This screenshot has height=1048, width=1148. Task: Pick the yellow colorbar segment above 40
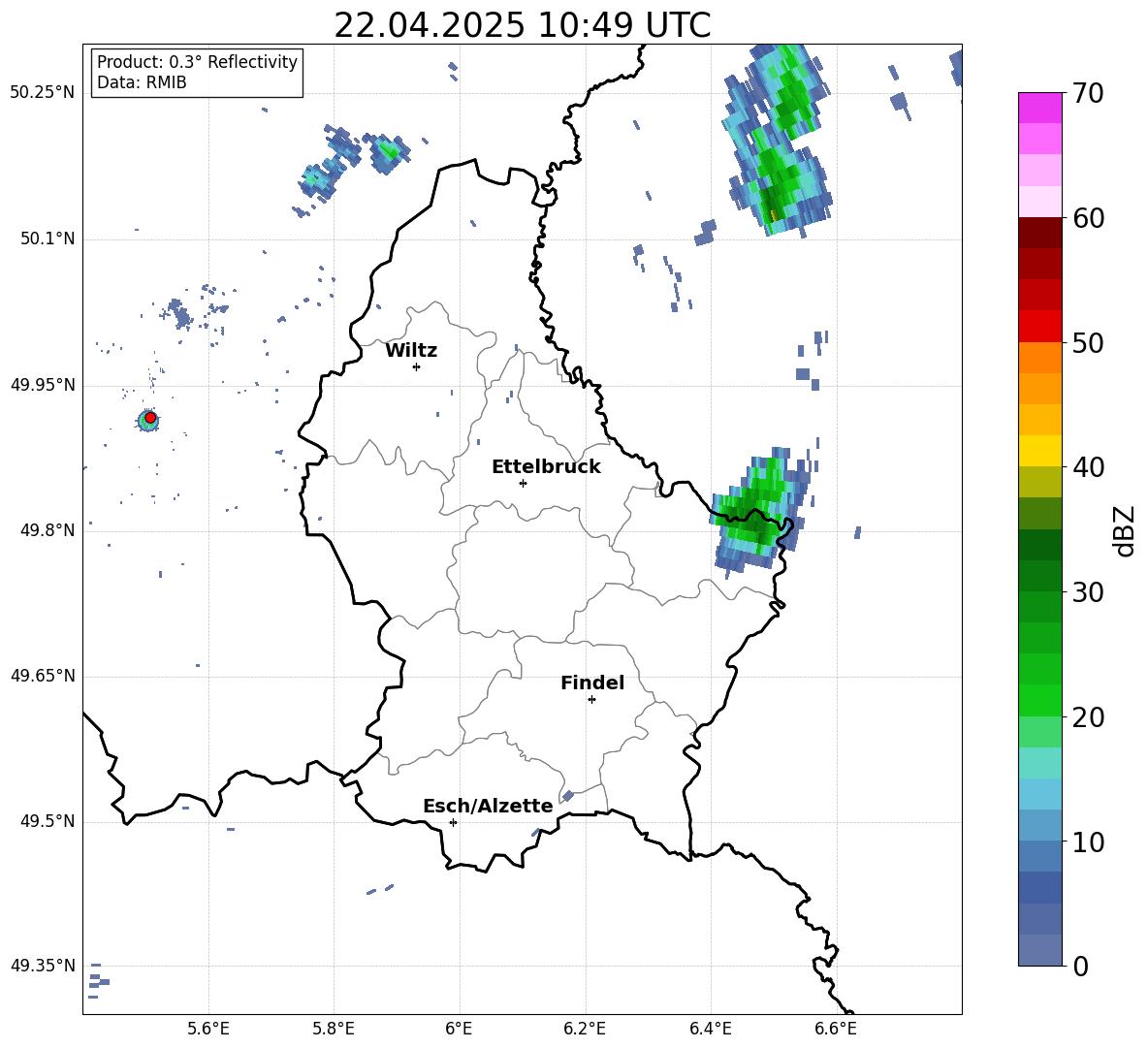pos(1039,451)
